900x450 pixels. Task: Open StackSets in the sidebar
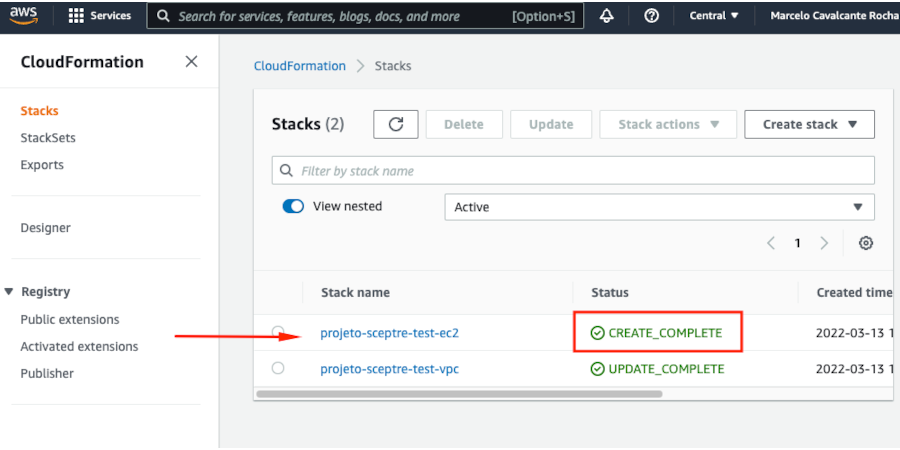[48, 138]
